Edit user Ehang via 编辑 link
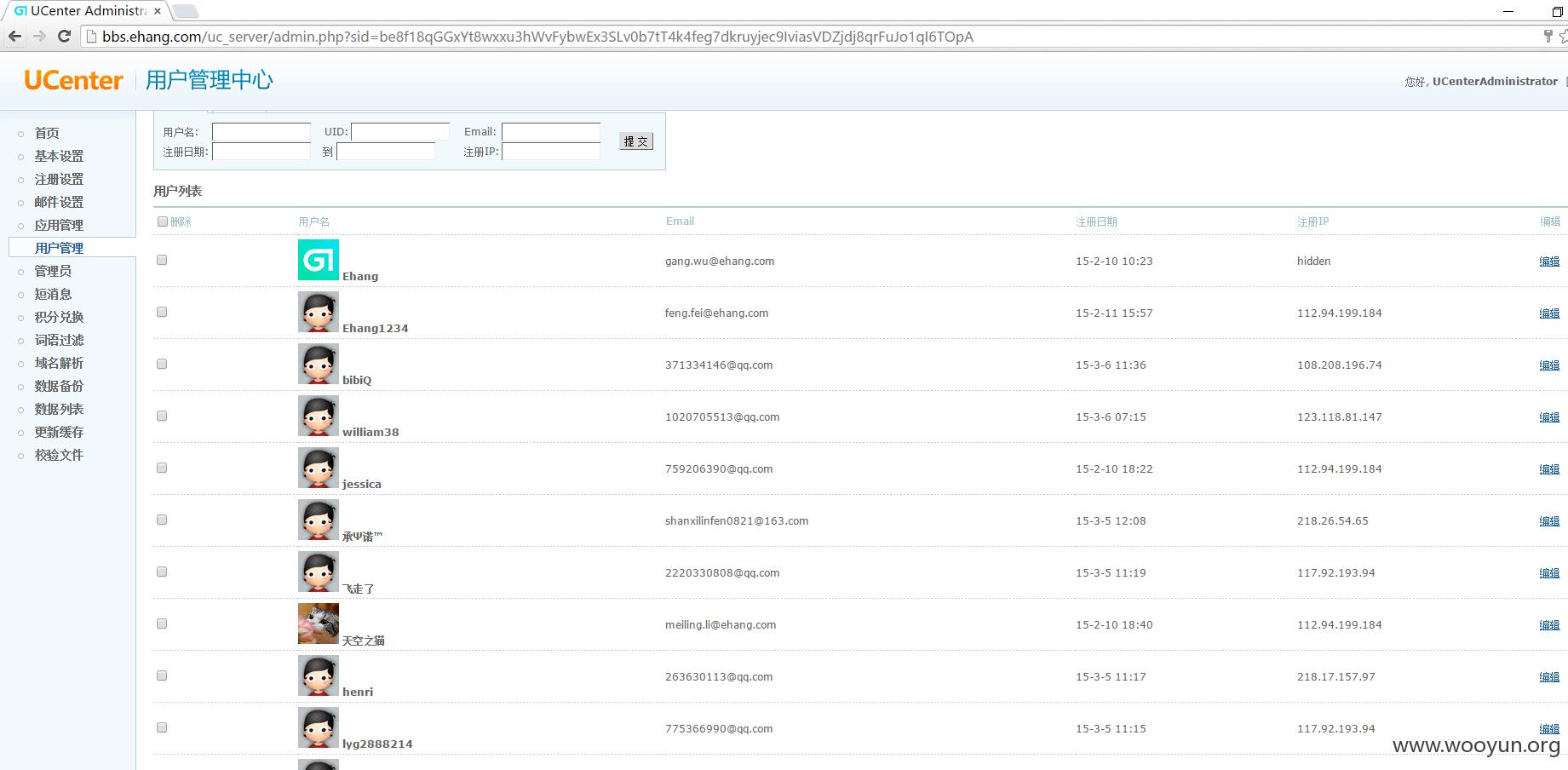 pos(1549,261)
